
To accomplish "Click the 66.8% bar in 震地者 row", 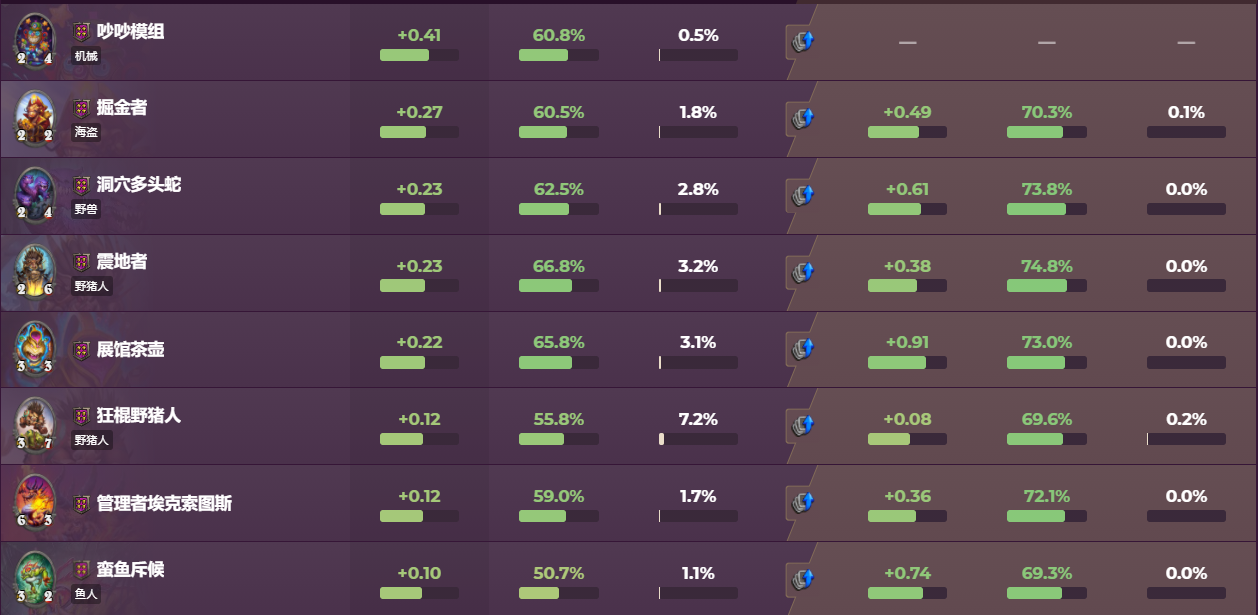I will (x=558, y=286).
